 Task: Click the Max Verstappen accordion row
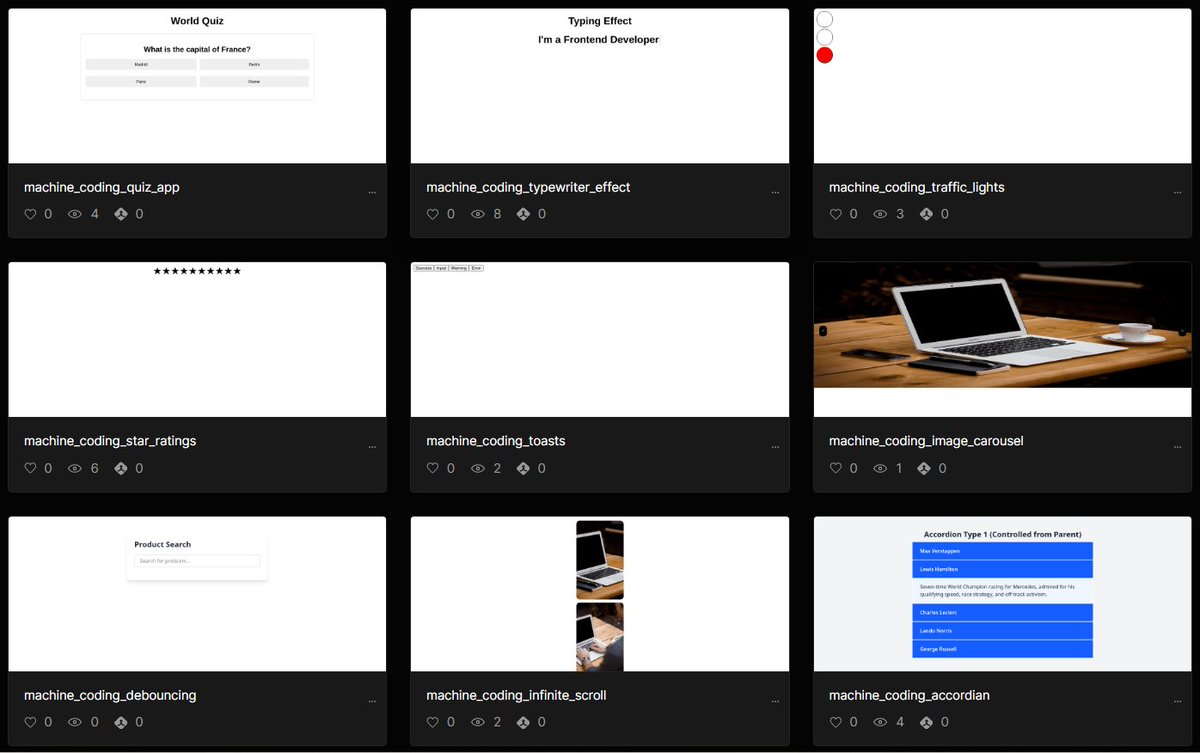tap(1002, 551)
